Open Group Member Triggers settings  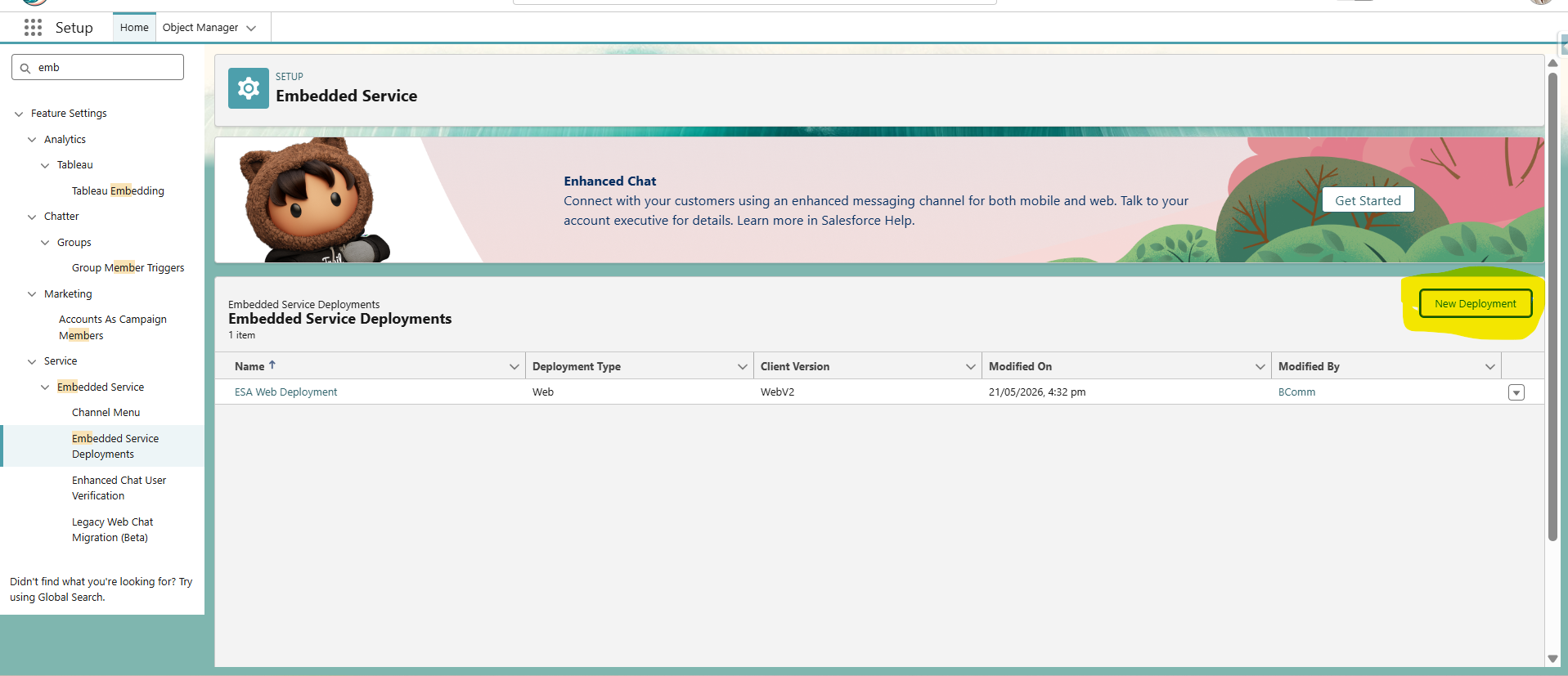(128, 268)
